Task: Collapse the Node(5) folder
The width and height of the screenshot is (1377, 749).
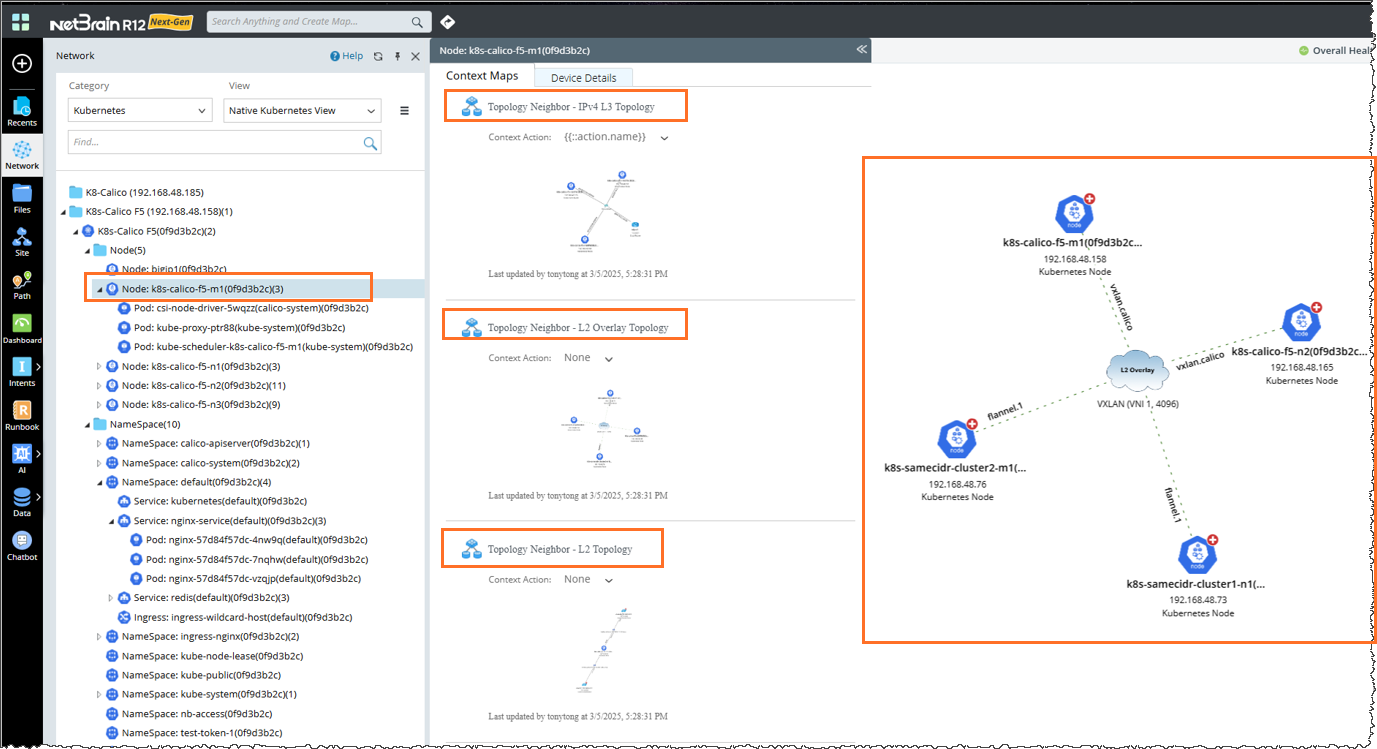Action: click(x=87, y=250)
